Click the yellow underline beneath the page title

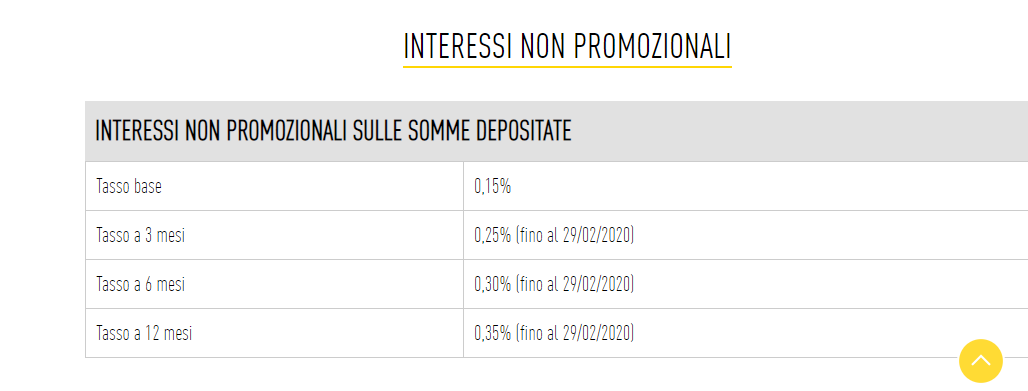click(x=567, y=66)
